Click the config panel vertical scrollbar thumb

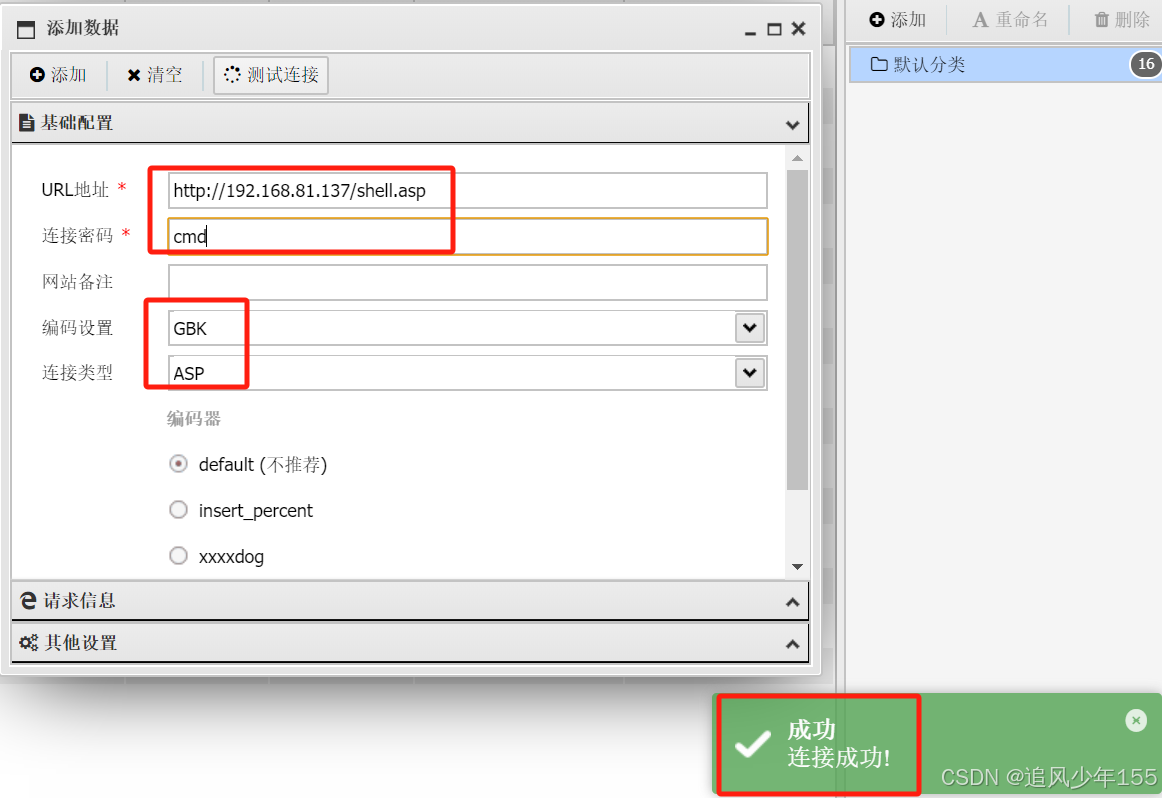(x=797, y=330)
